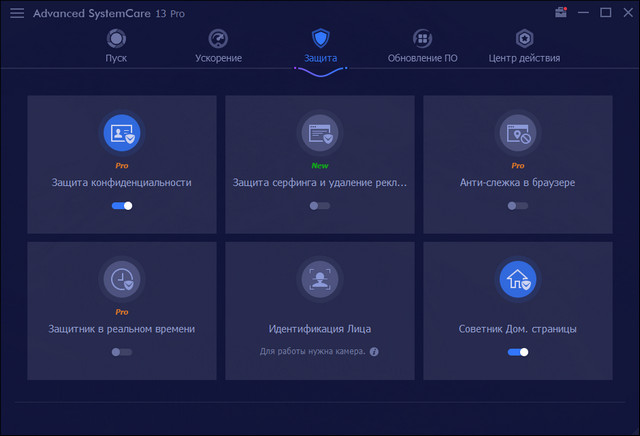Click the Privacy Shield icon (Защита конфиденциальности)
Image resolution: width=640 pixels, height=436 pixels.
(x=122, y=131)
